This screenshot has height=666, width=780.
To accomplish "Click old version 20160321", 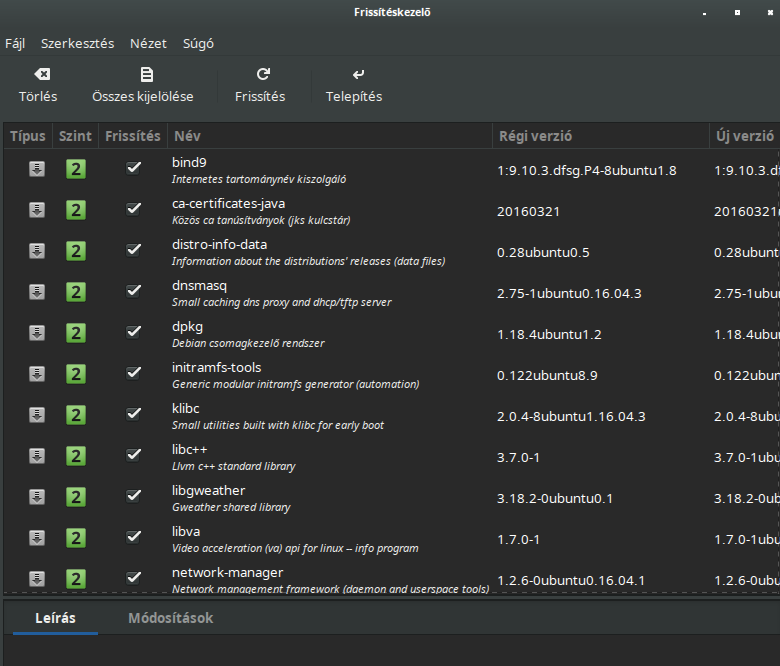I will 528,211.
